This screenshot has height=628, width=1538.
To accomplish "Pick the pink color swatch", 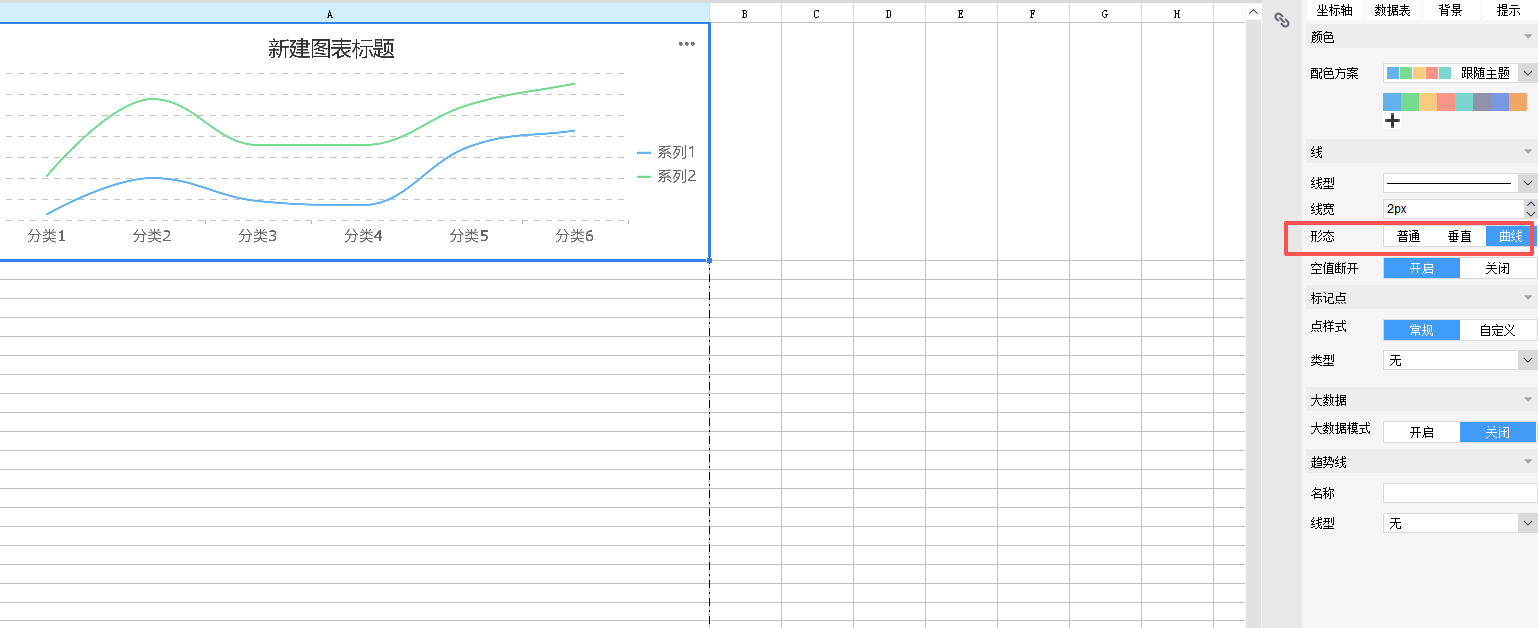I will tap(1446, 102).
